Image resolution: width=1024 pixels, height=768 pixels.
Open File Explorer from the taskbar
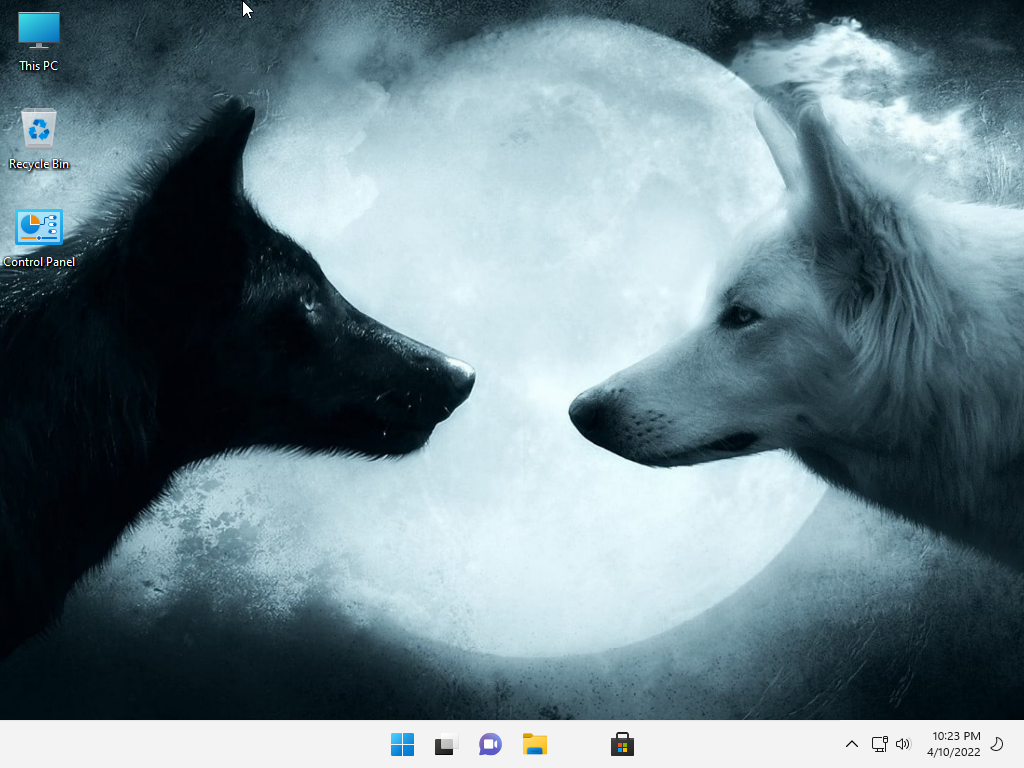click(x=534, y=744)
